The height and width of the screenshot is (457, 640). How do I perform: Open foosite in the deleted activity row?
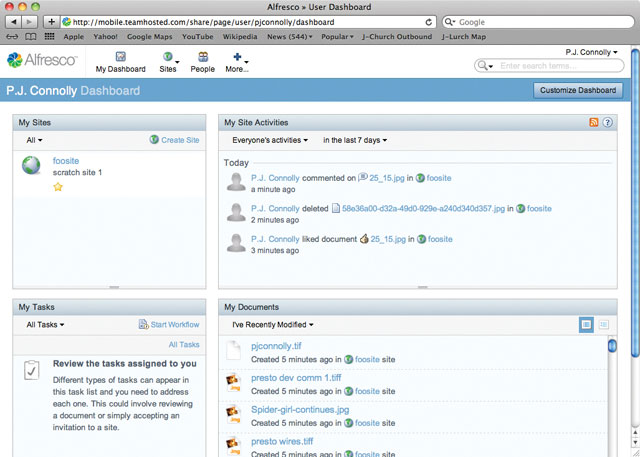[539, 209]
